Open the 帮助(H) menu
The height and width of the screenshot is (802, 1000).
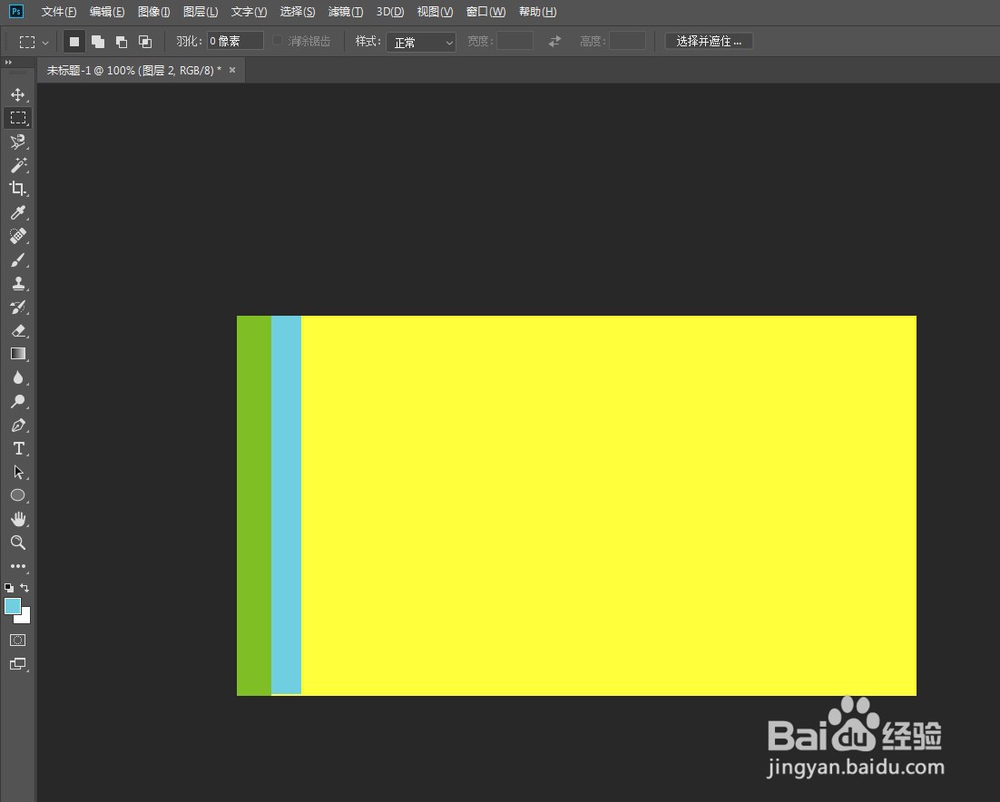click(x=538, y=11)
